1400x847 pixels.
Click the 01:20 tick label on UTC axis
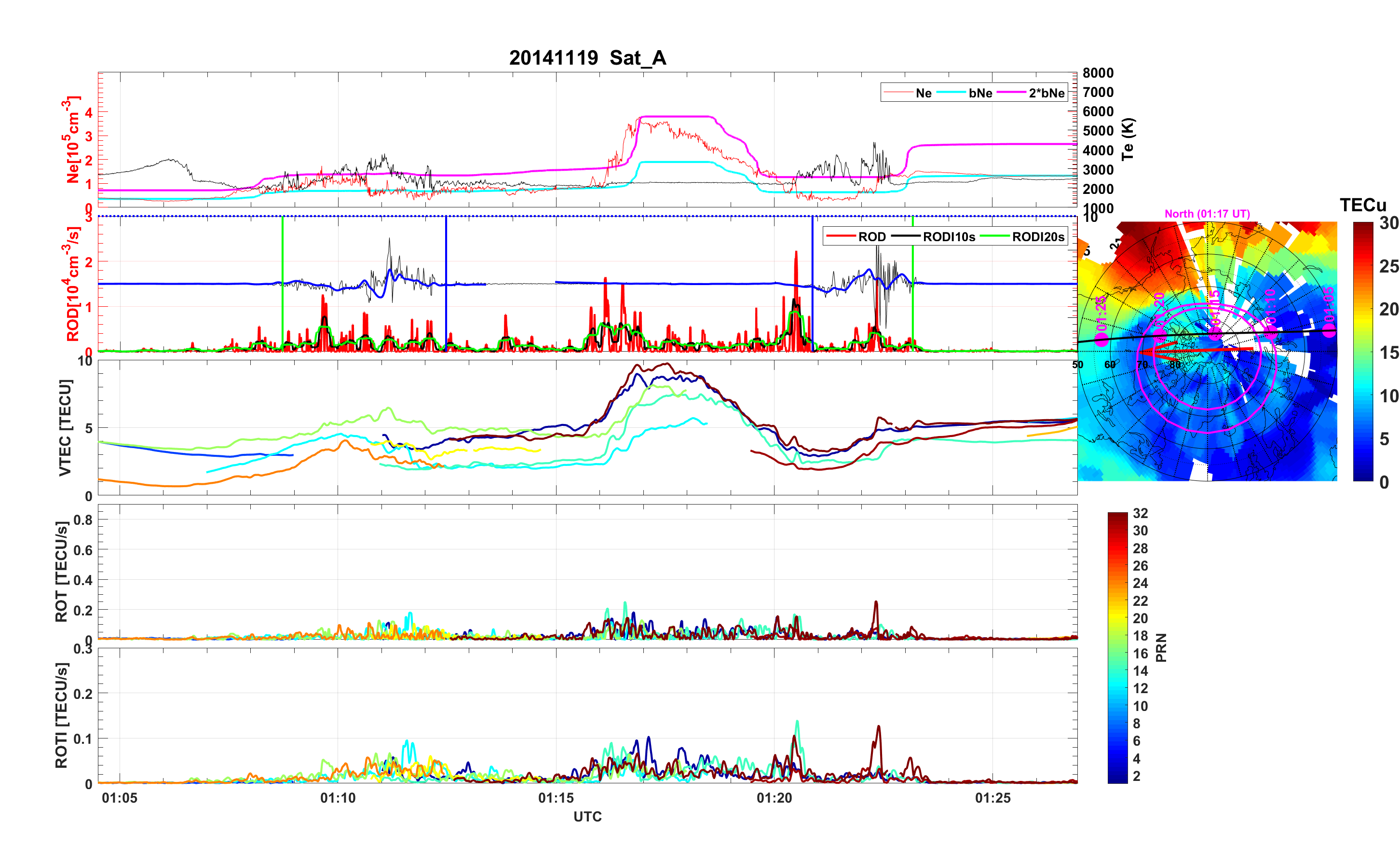coord(774,798)
